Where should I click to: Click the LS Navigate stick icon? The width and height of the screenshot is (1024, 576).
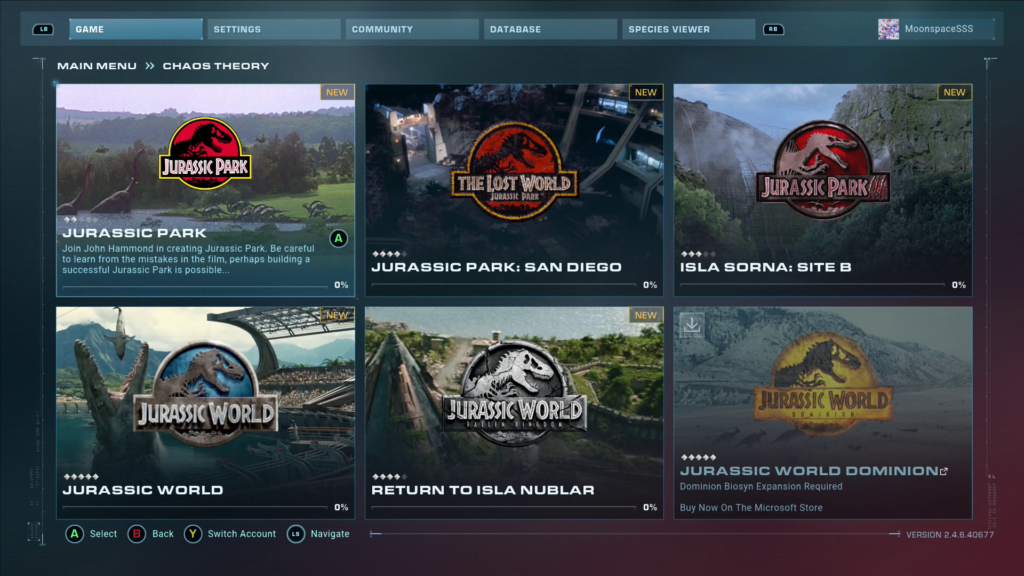coord(296,534)
